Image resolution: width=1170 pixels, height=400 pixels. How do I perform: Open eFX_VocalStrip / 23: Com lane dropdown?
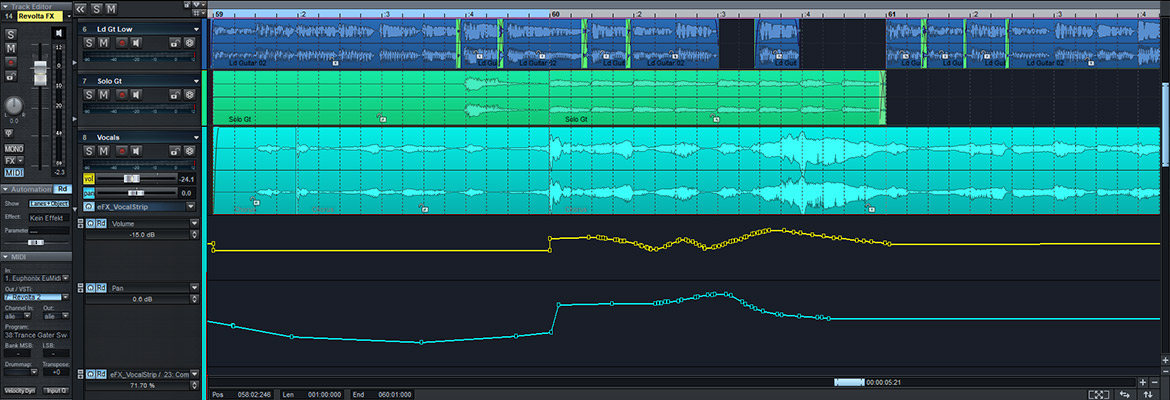[x=194, y=374]
